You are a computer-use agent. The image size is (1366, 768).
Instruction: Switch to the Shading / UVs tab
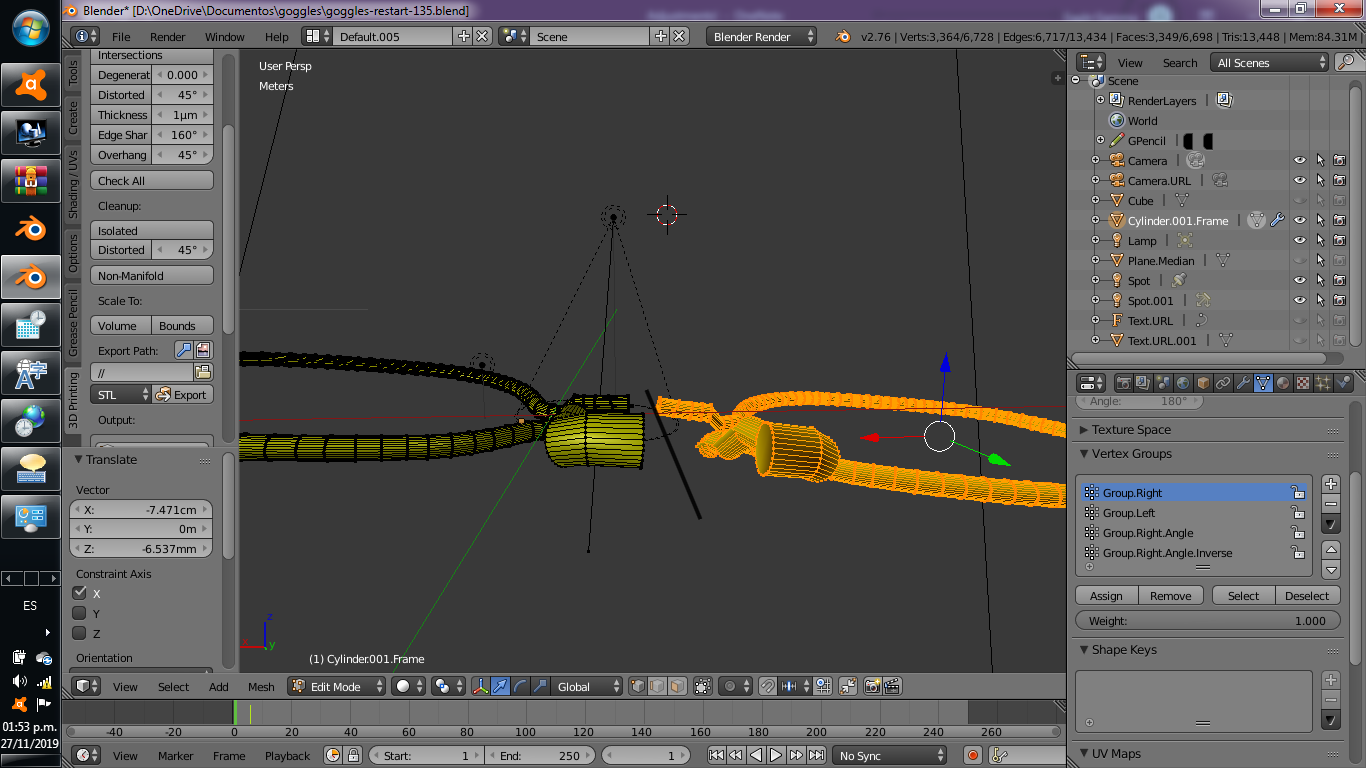tap(73, 185)
